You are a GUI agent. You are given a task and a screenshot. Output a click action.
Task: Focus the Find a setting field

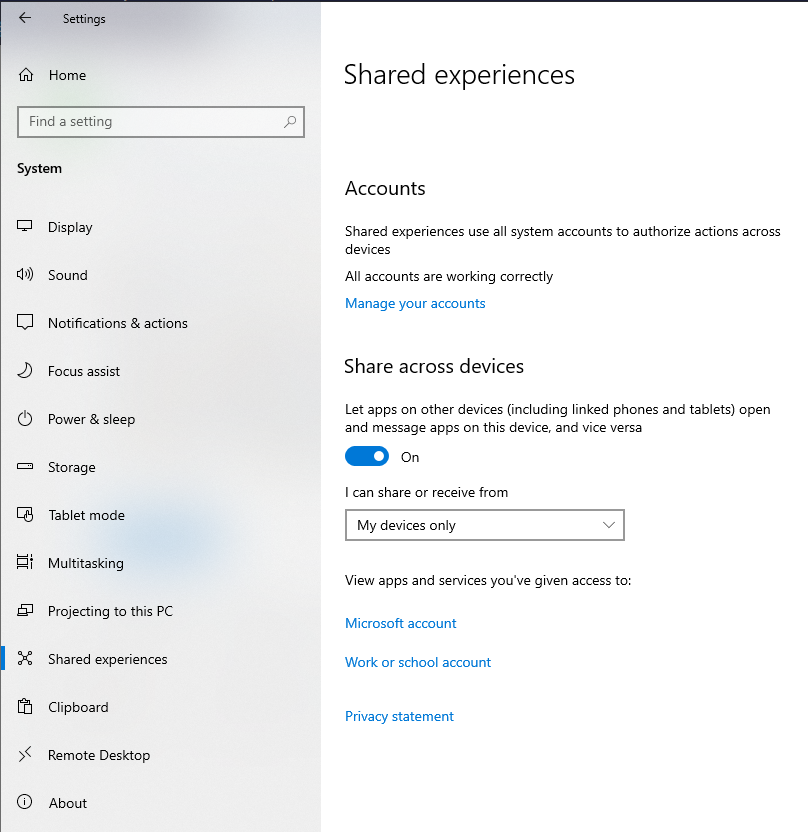click(161, 122)
